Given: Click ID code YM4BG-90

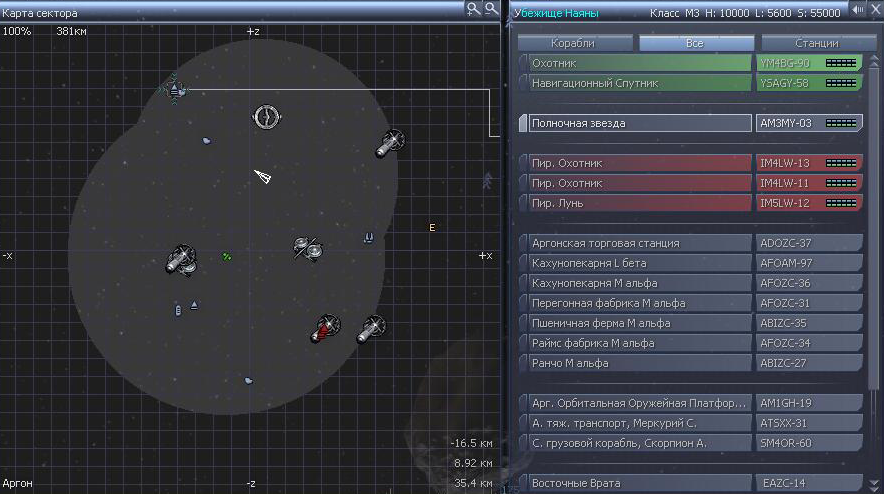Looking at the screenshot, I should tap(785, 63).
